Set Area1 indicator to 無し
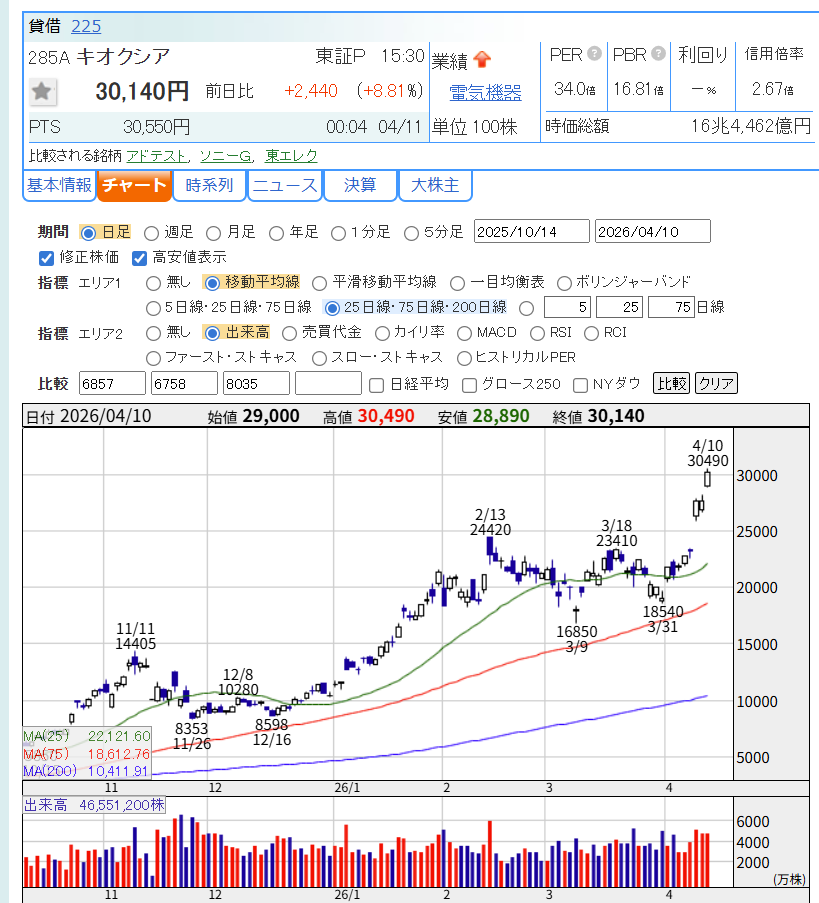Screen dimensions: 819x903 click(153, 283)
